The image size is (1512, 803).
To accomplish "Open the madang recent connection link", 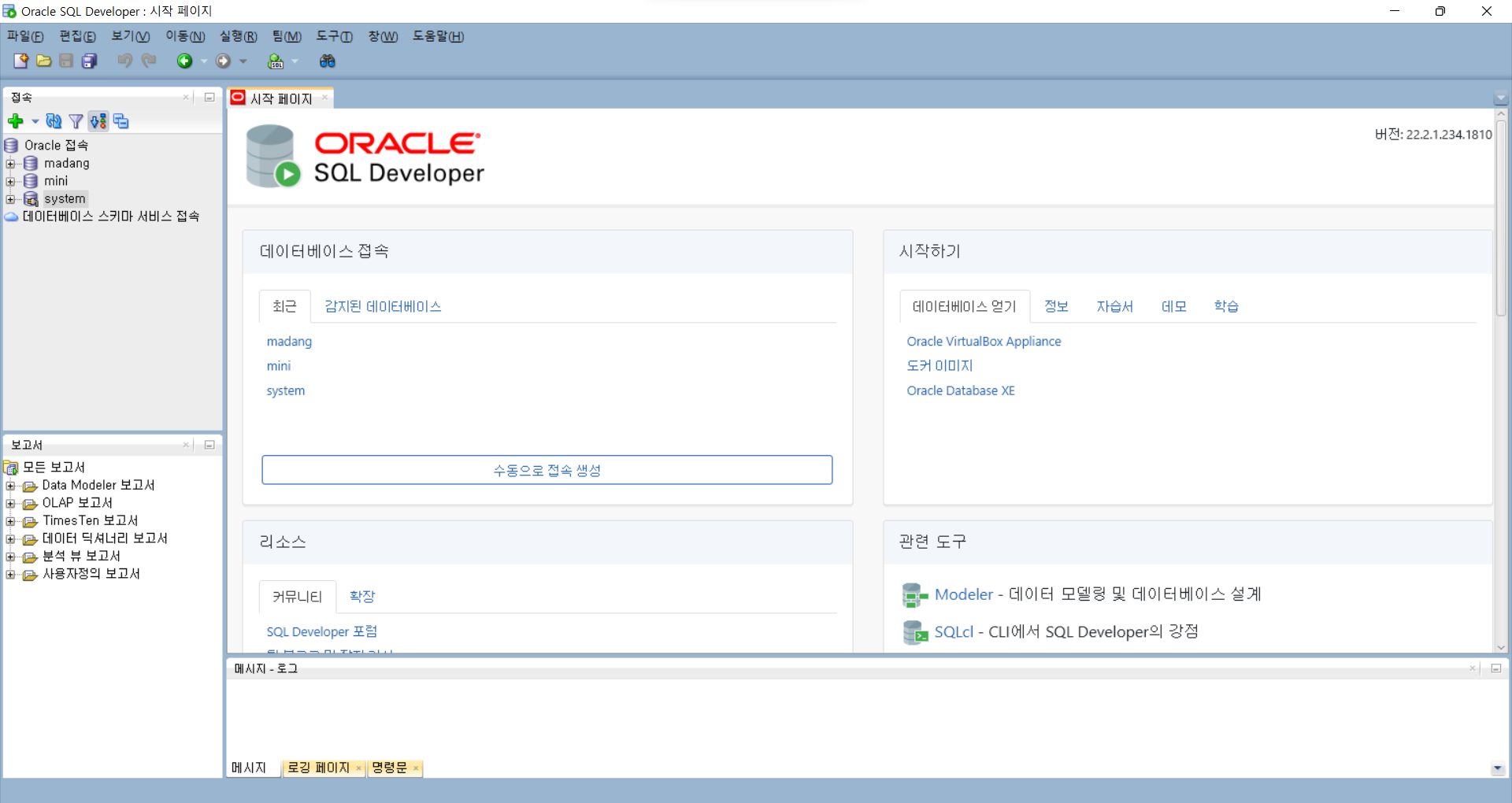I will tap(289, 341).
